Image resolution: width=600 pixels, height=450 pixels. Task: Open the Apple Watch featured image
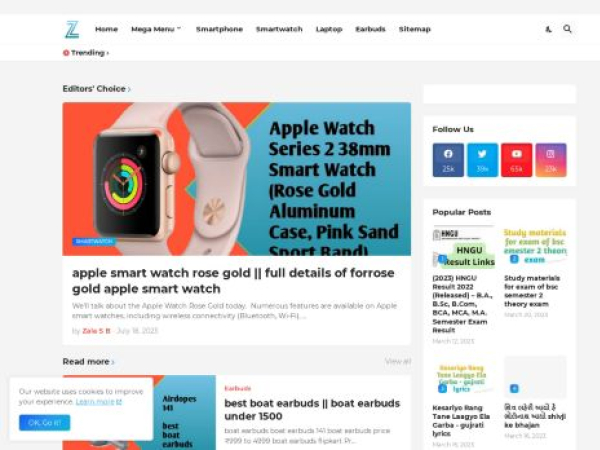(x=237, y=179)
